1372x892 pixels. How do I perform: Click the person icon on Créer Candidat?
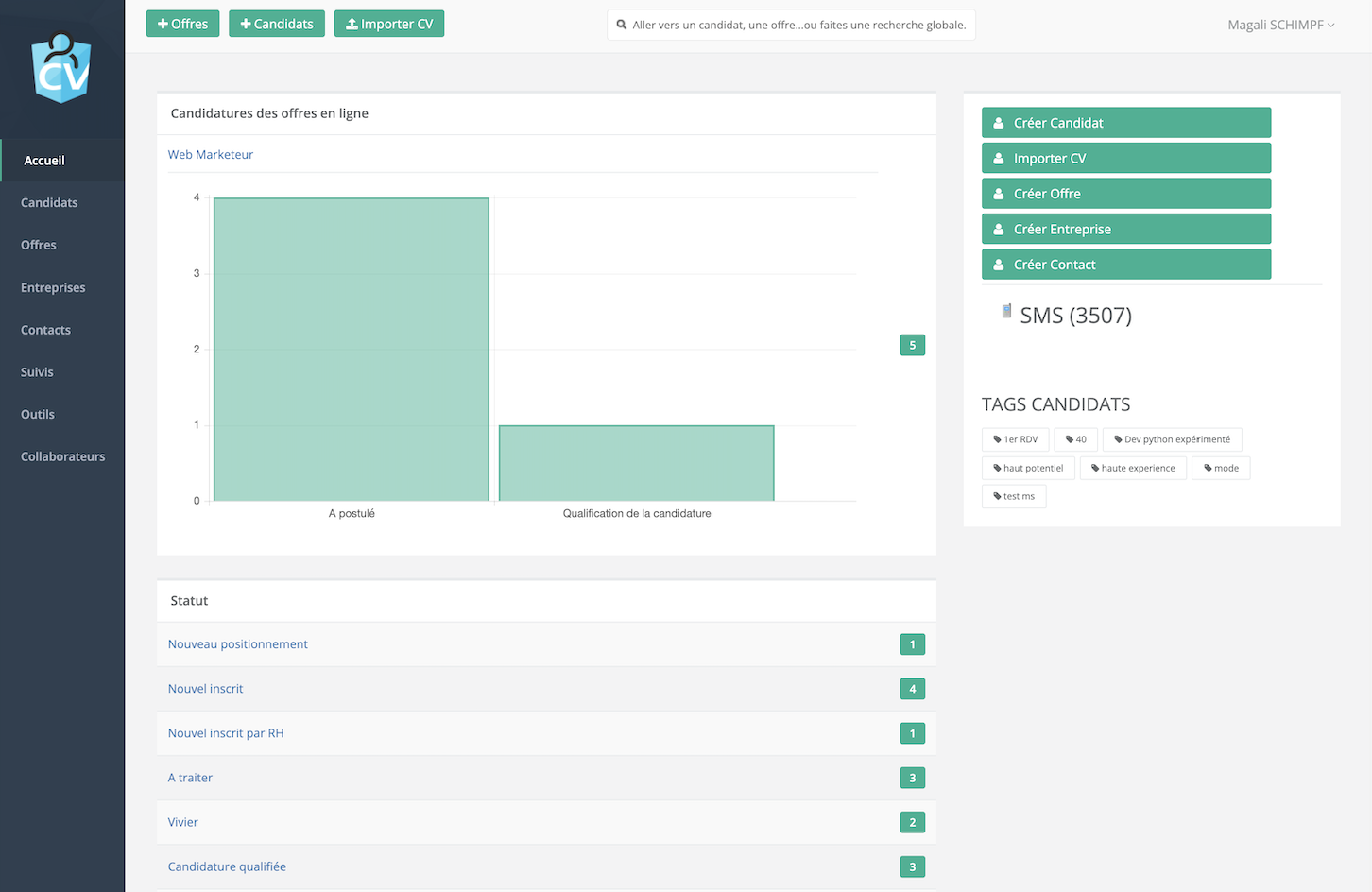coord(998,123)
